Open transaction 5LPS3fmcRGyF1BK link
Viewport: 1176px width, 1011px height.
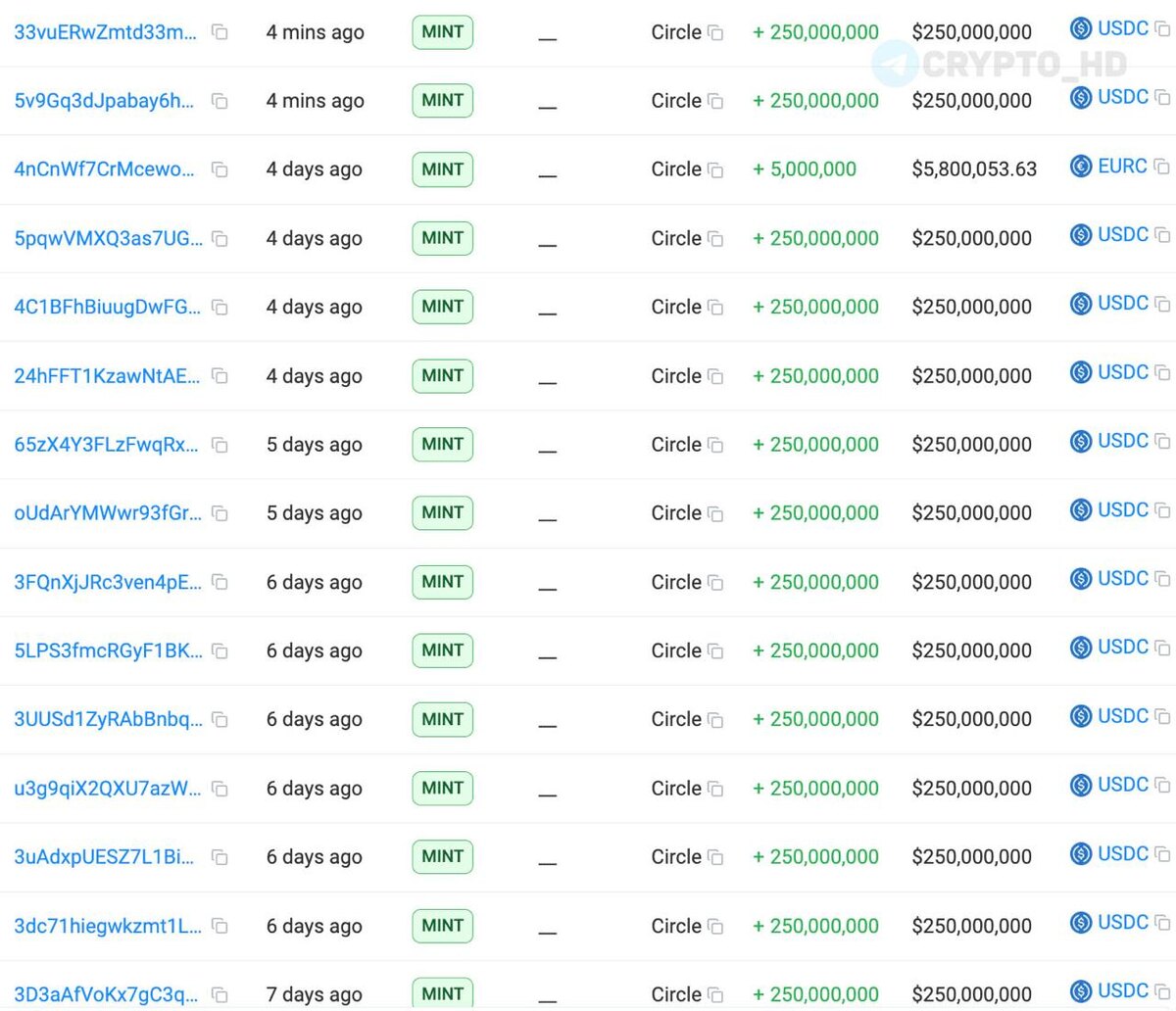pos(108,650)
